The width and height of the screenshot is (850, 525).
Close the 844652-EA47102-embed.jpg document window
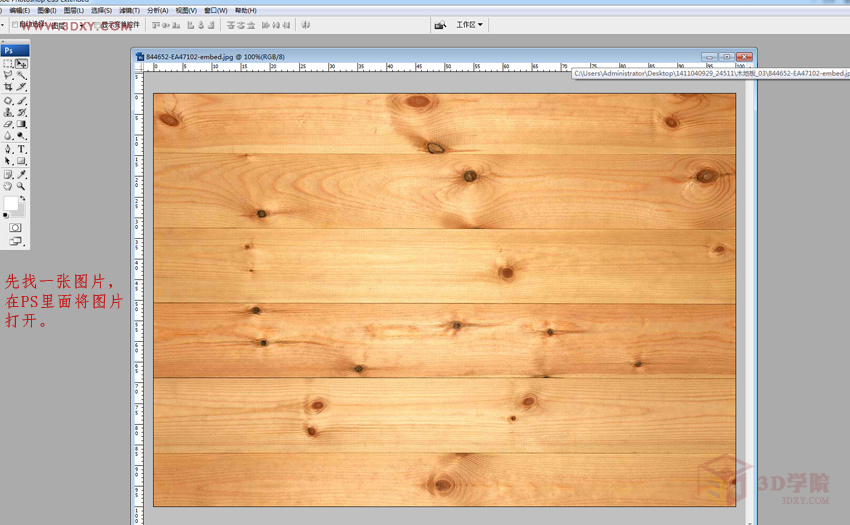744,56
